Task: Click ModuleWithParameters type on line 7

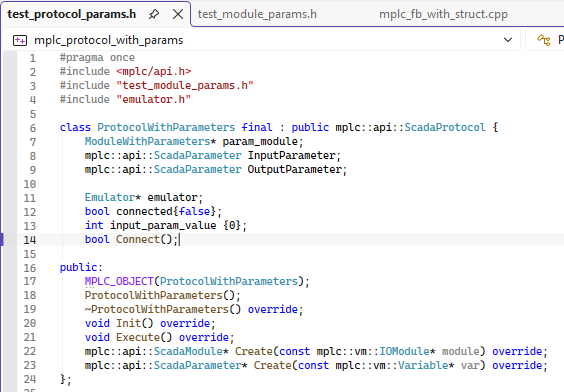Action: (x=147, y=141)
